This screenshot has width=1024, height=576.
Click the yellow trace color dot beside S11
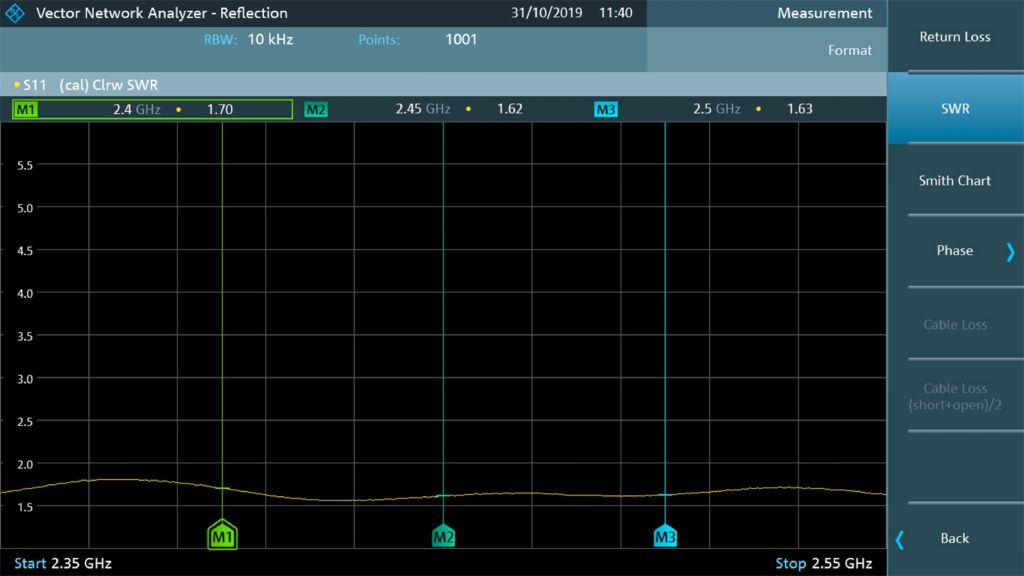point(16,84)
